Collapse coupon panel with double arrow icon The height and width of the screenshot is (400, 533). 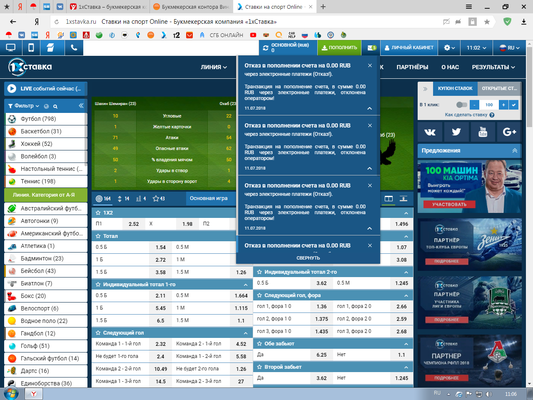[x=425, y=89]
